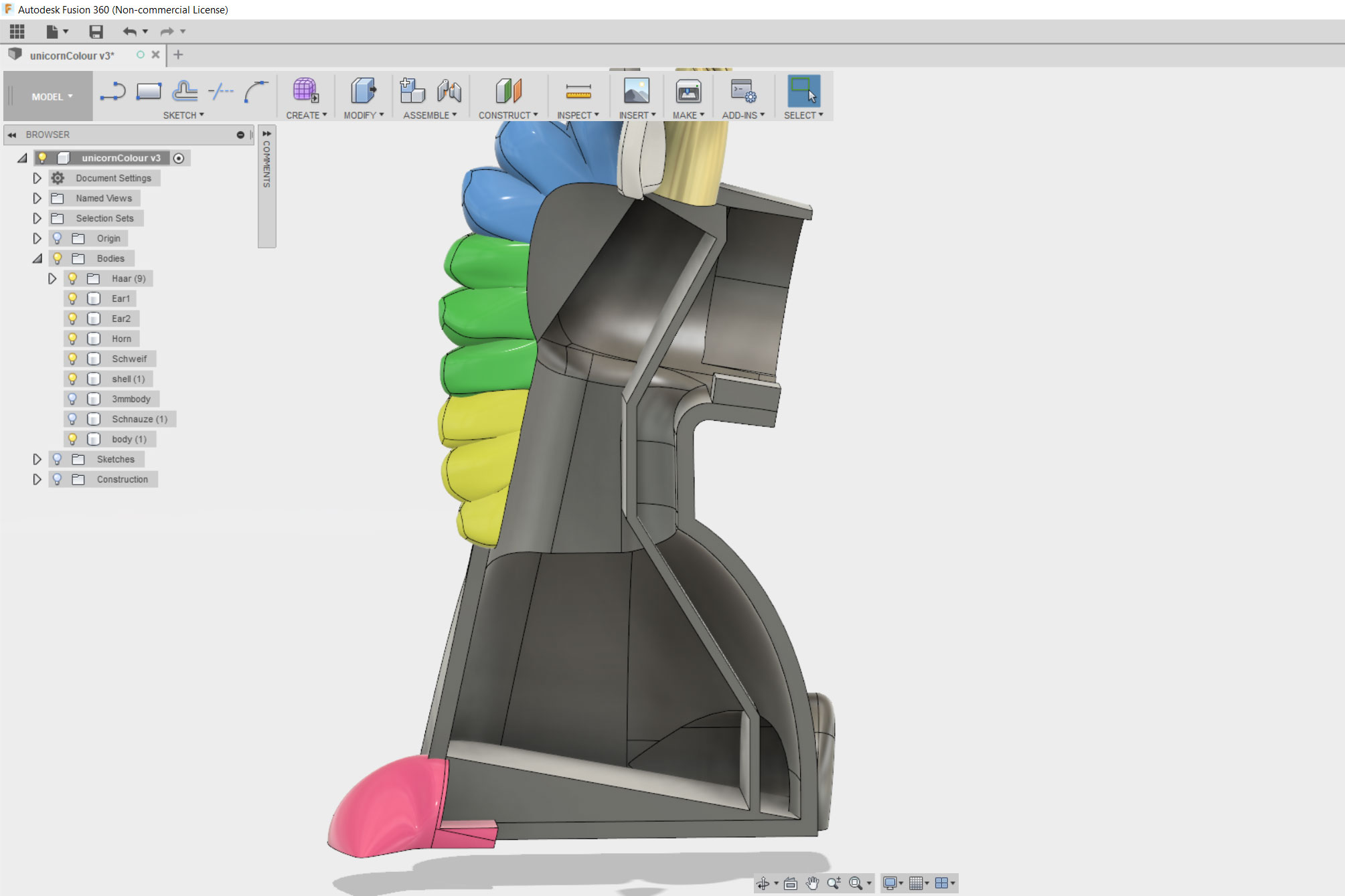Select the Fillet arc sketch tool
This screenshot has width=1345, height=896.
(x=256, y=92)
